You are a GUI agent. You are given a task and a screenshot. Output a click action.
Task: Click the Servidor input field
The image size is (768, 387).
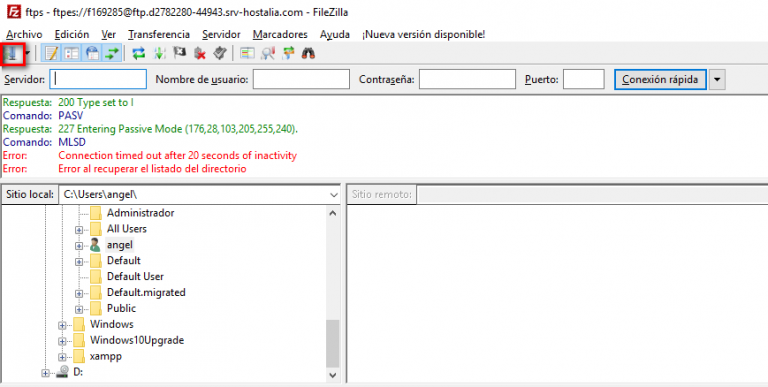click(x=98, y=79)
